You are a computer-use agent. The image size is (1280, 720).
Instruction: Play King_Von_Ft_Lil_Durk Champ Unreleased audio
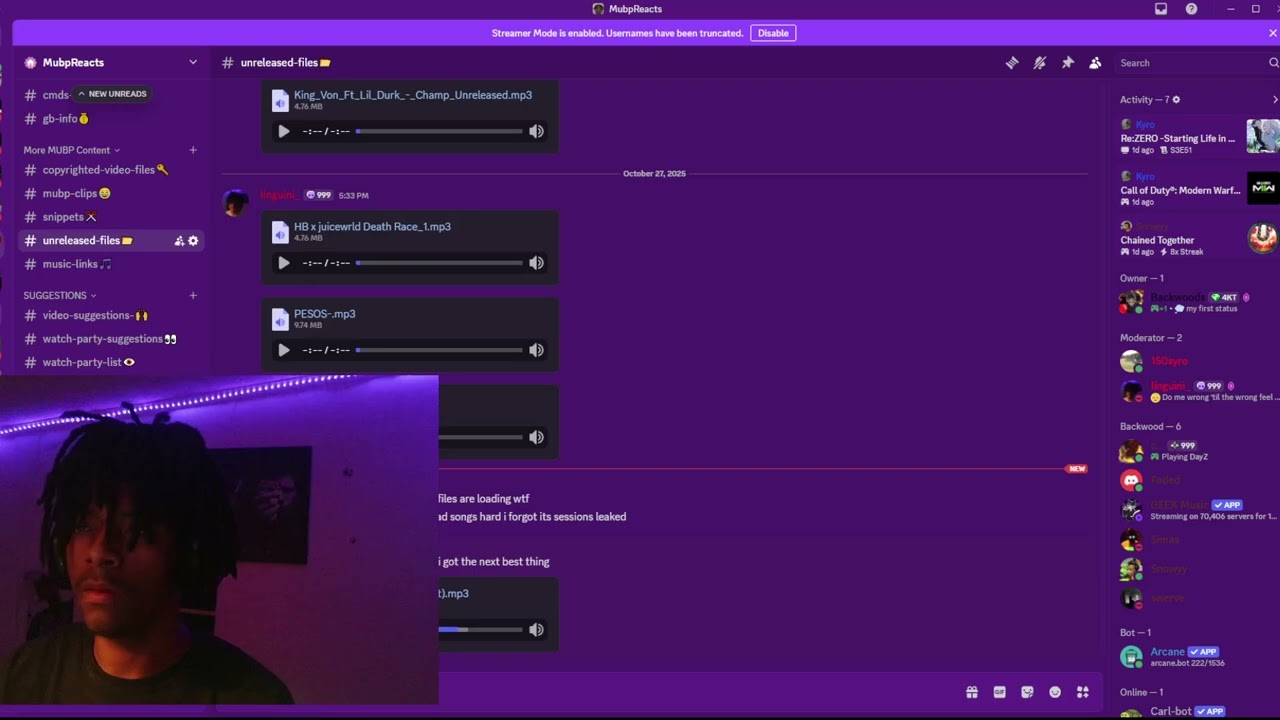click(284, 131)
